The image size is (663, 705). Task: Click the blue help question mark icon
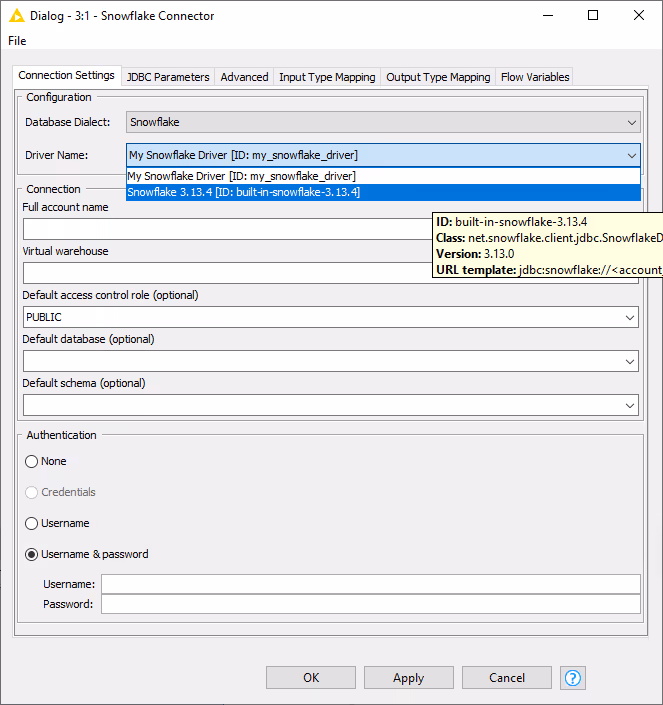click(x=573, y=677)
